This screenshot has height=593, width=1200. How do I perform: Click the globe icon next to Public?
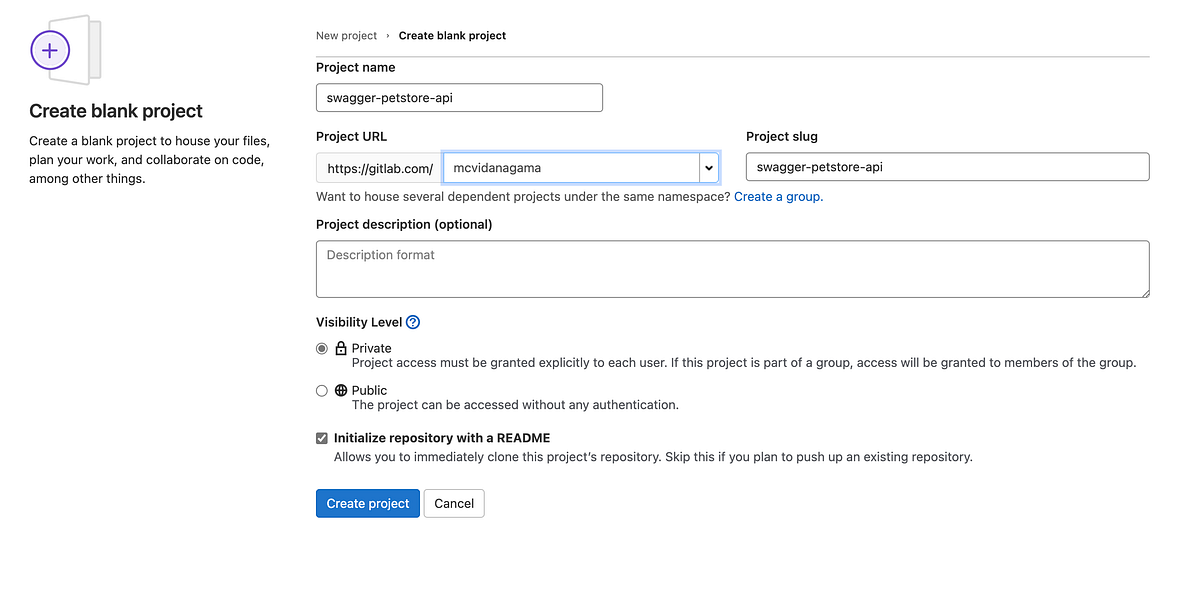click(x=340, y=390)
